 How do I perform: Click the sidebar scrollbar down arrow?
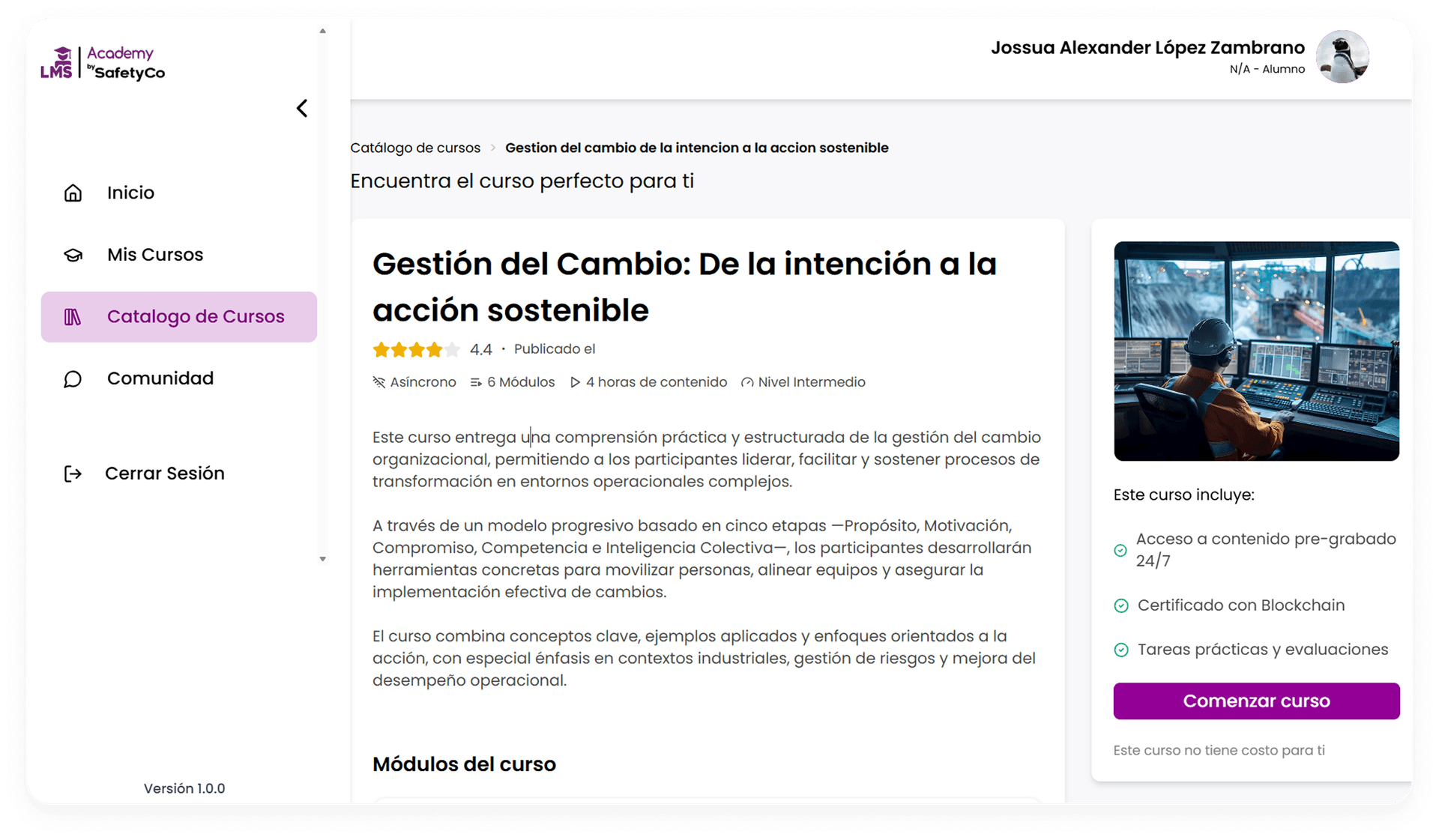click(x=323, y=559)
